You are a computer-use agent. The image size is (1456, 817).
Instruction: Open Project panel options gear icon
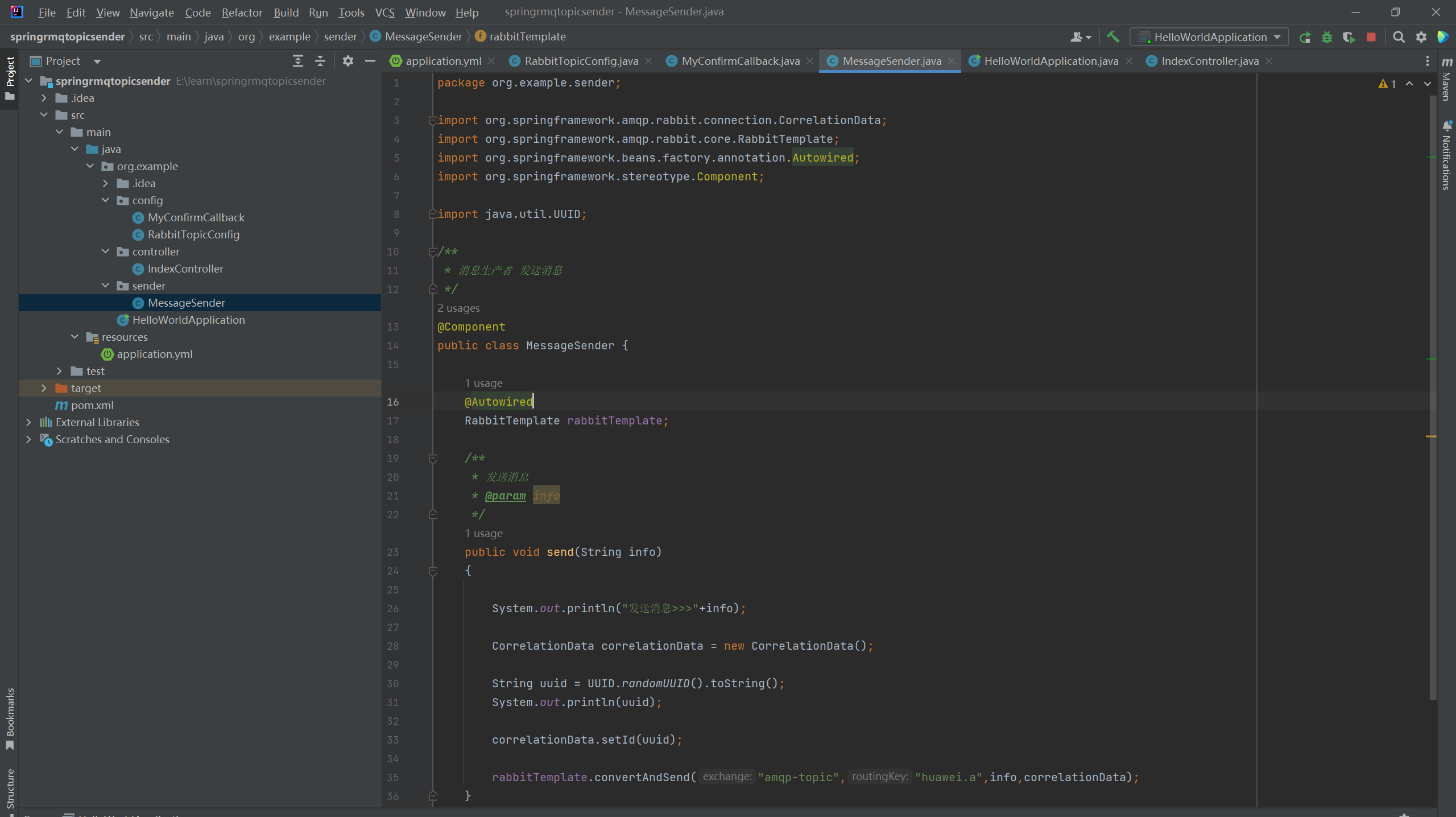coord(348,61)
